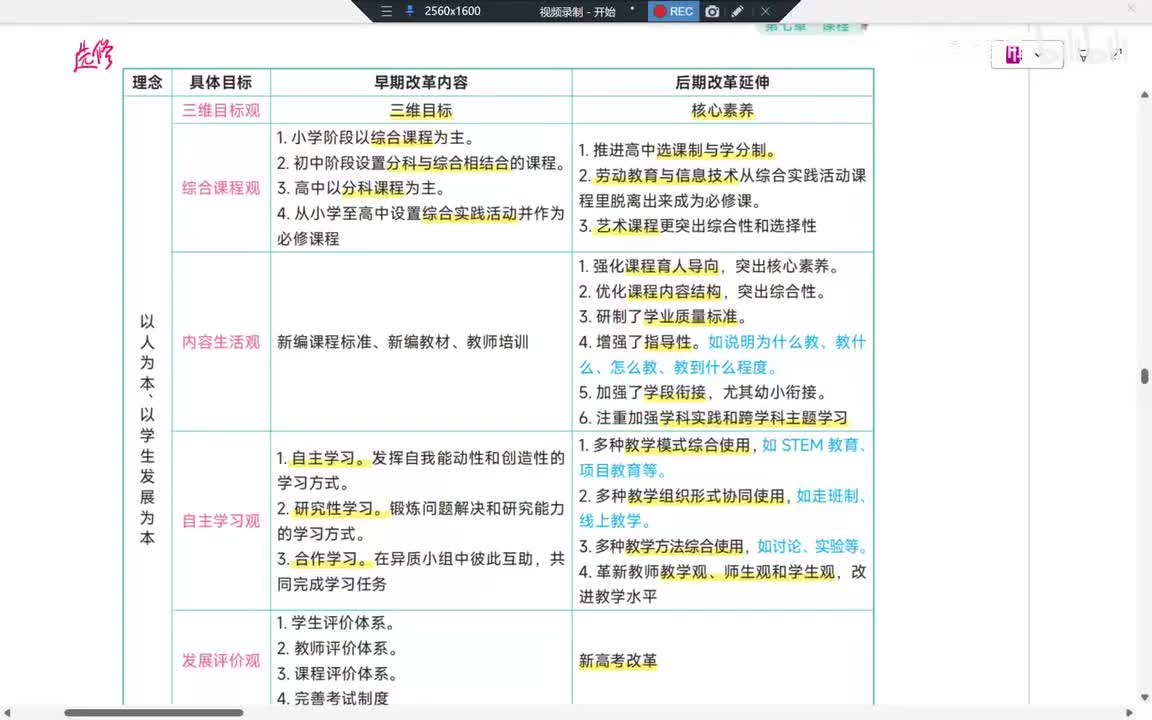Click the blue pin icon on recorder bar
1152x720 pixels.
409,11
